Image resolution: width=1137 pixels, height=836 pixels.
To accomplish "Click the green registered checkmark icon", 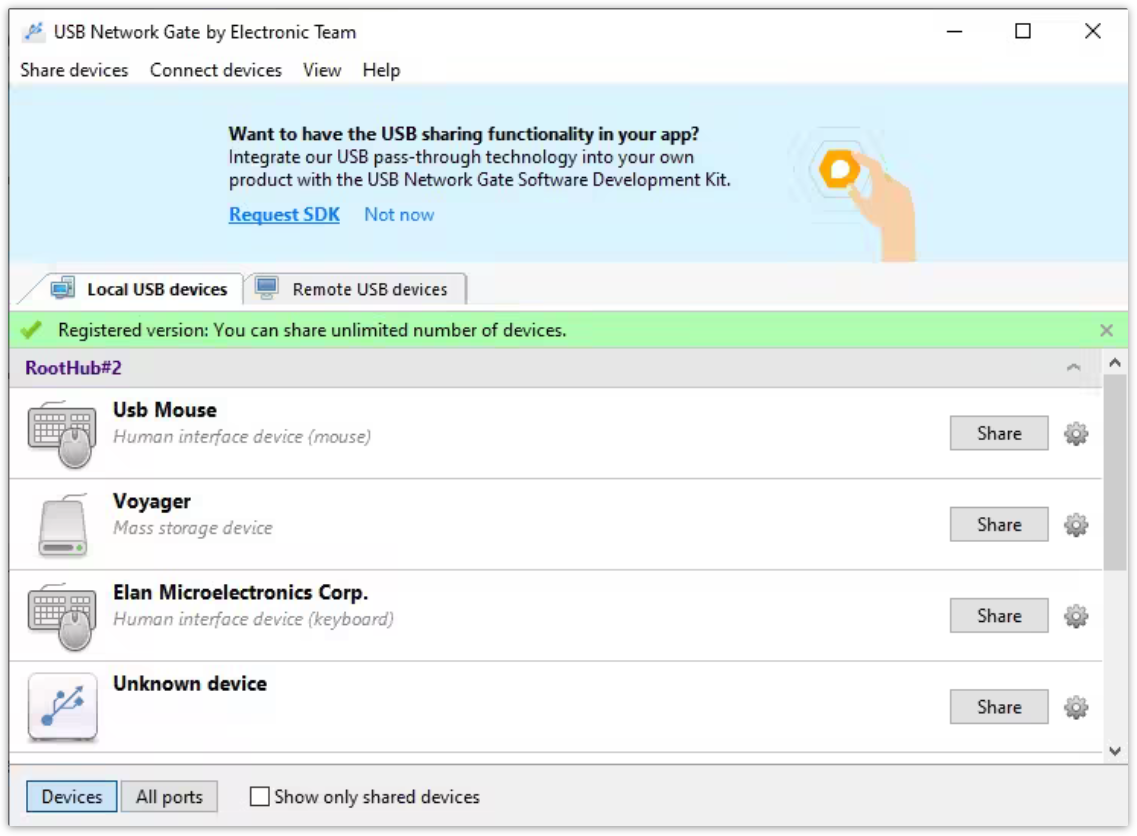I will (31, 330).
